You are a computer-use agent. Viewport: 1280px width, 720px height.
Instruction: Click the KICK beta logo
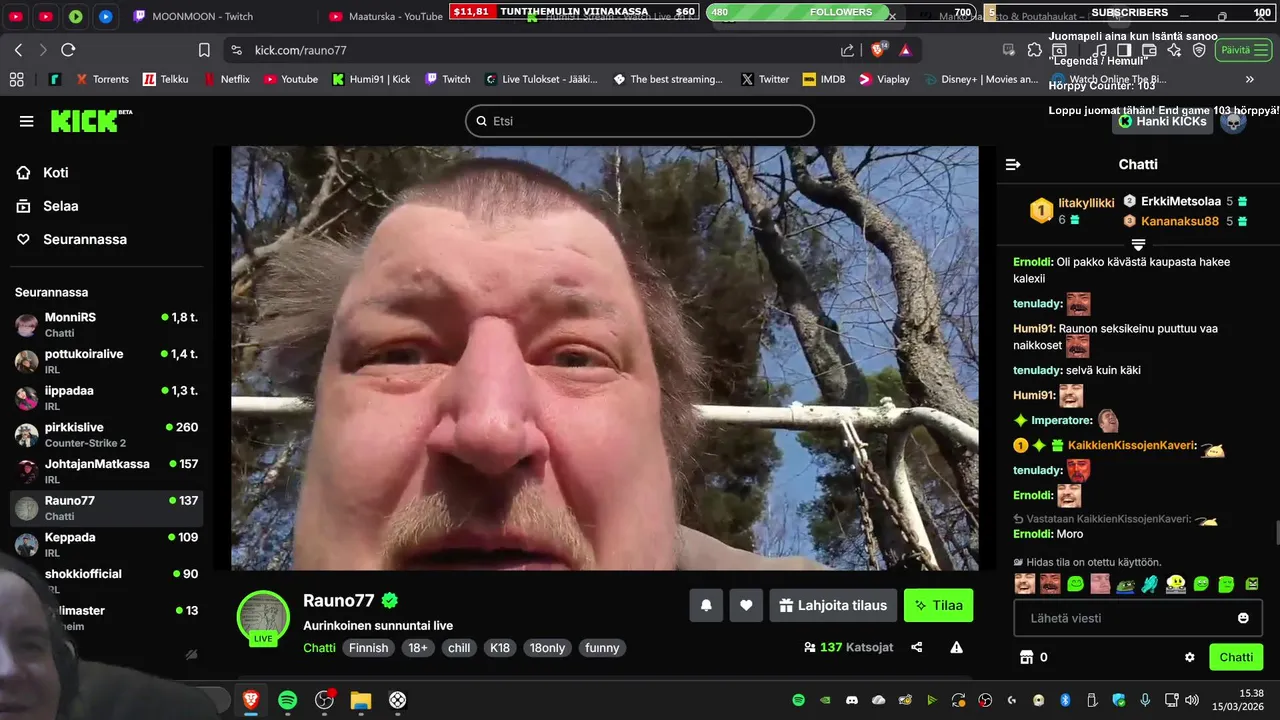91,121
